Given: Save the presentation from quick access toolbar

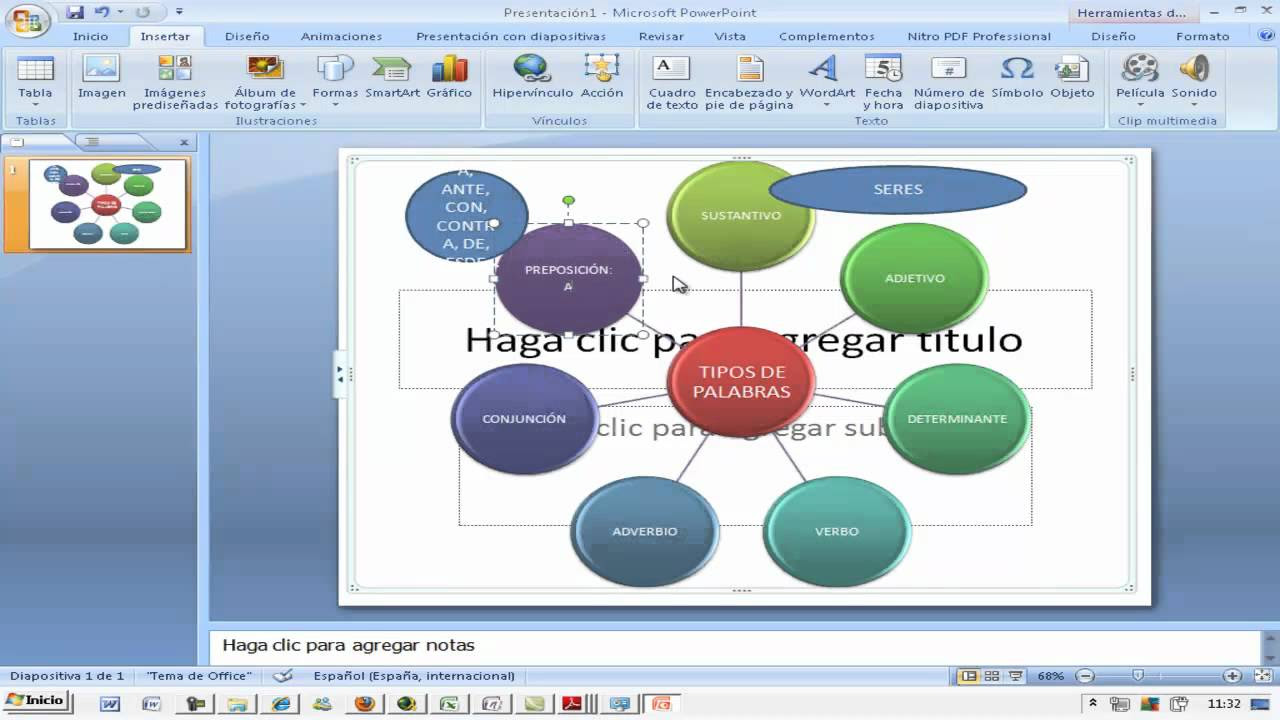Looking at the screenshot, I should (x=75, y=12).
